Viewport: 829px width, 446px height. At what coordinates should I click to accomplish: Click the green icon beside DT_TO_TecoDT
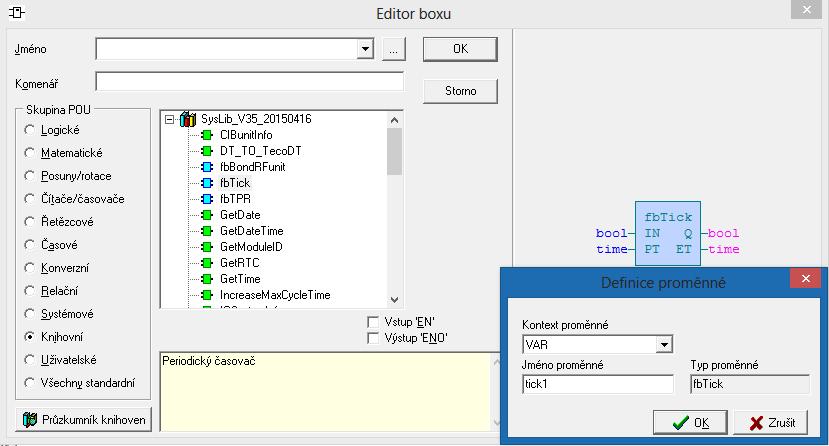pyautogui.click(x=207, y=151)
